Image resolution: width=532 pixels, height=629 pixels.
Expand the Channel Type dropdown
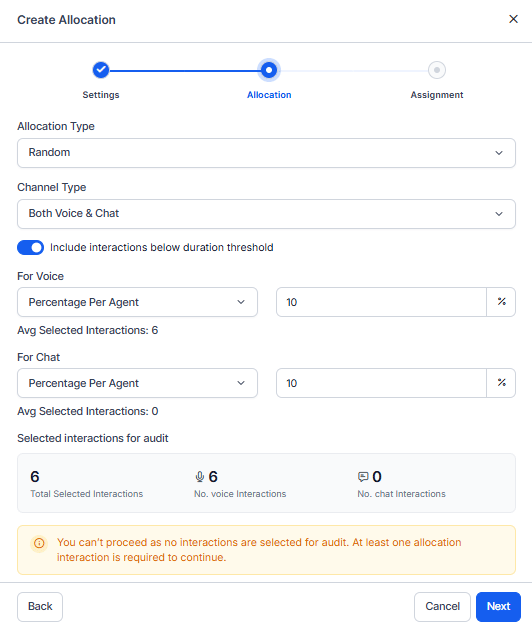266,214
